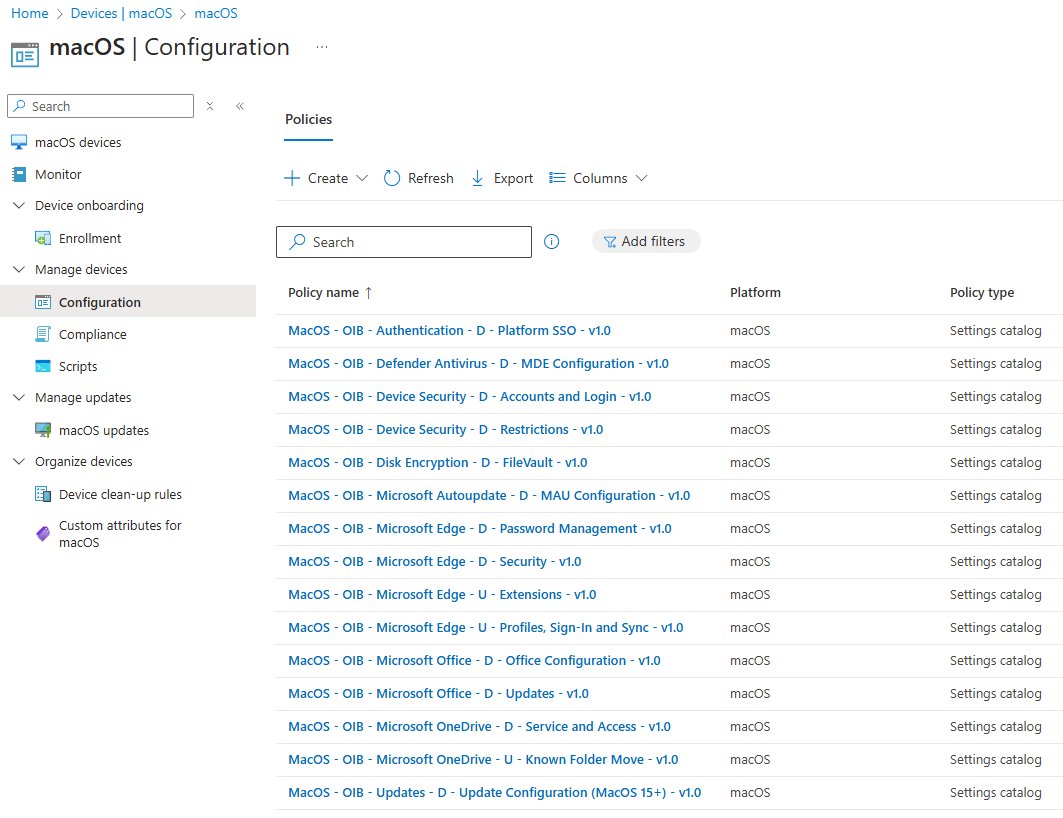Image resolution: width=1063 pixels, height=818 pixels.
Task: Click the Enrollment icon
Action: click(x=43, y=239)
